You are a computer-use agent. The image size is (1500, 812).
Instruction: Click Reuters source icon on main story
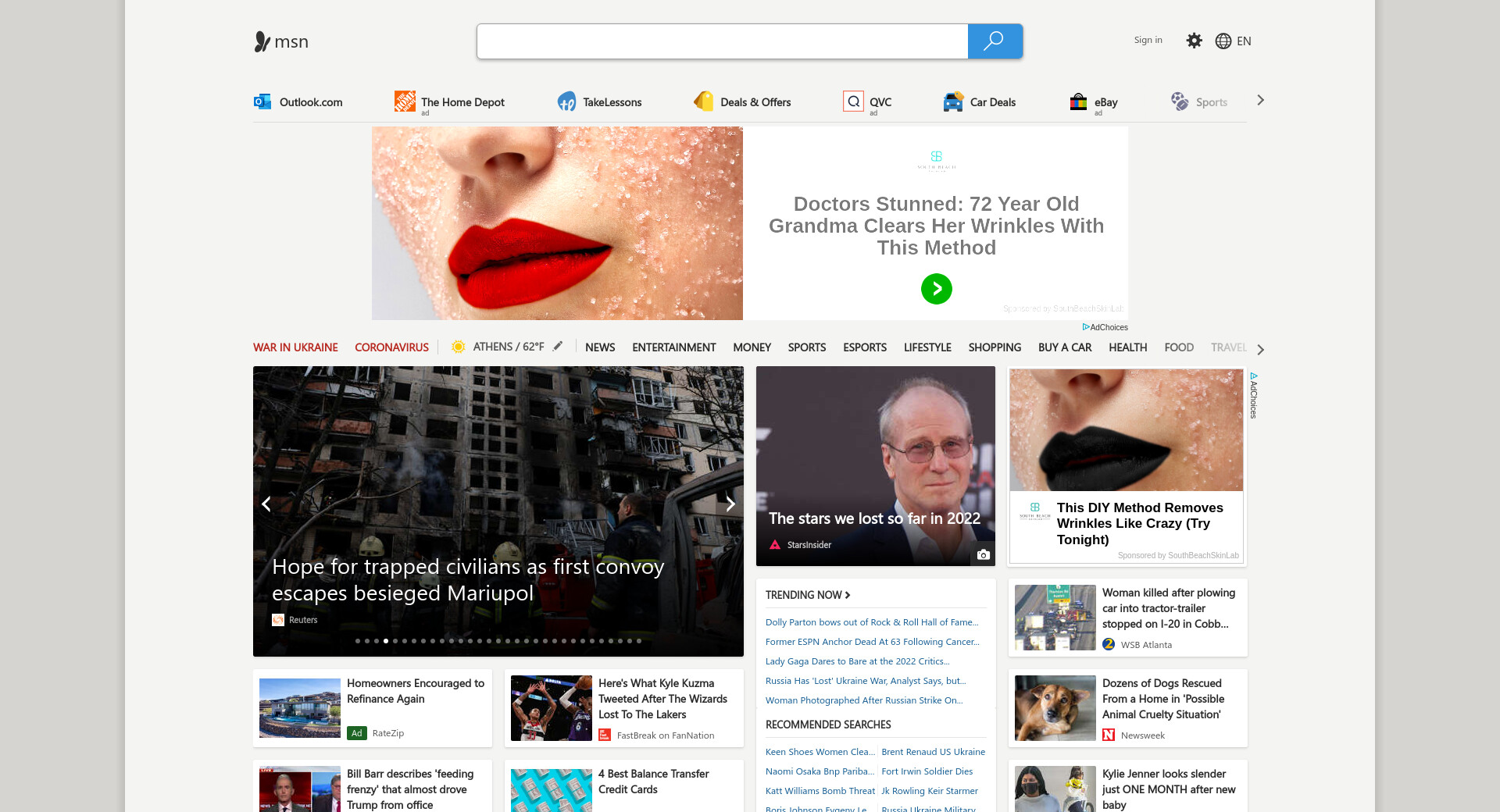click(x=278, y=620)
